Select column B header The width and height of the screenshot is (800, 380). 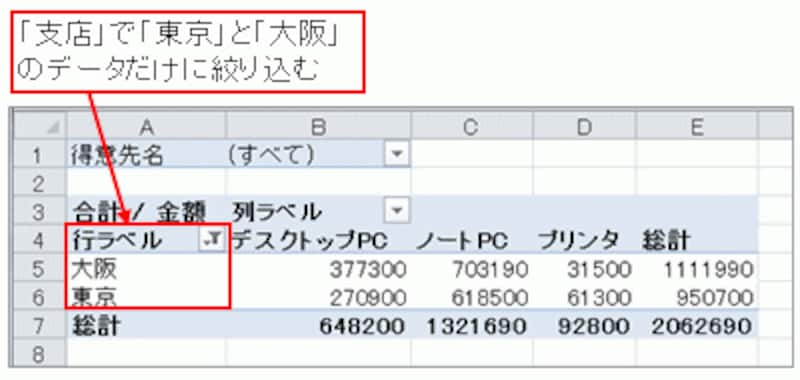(318, 126)
